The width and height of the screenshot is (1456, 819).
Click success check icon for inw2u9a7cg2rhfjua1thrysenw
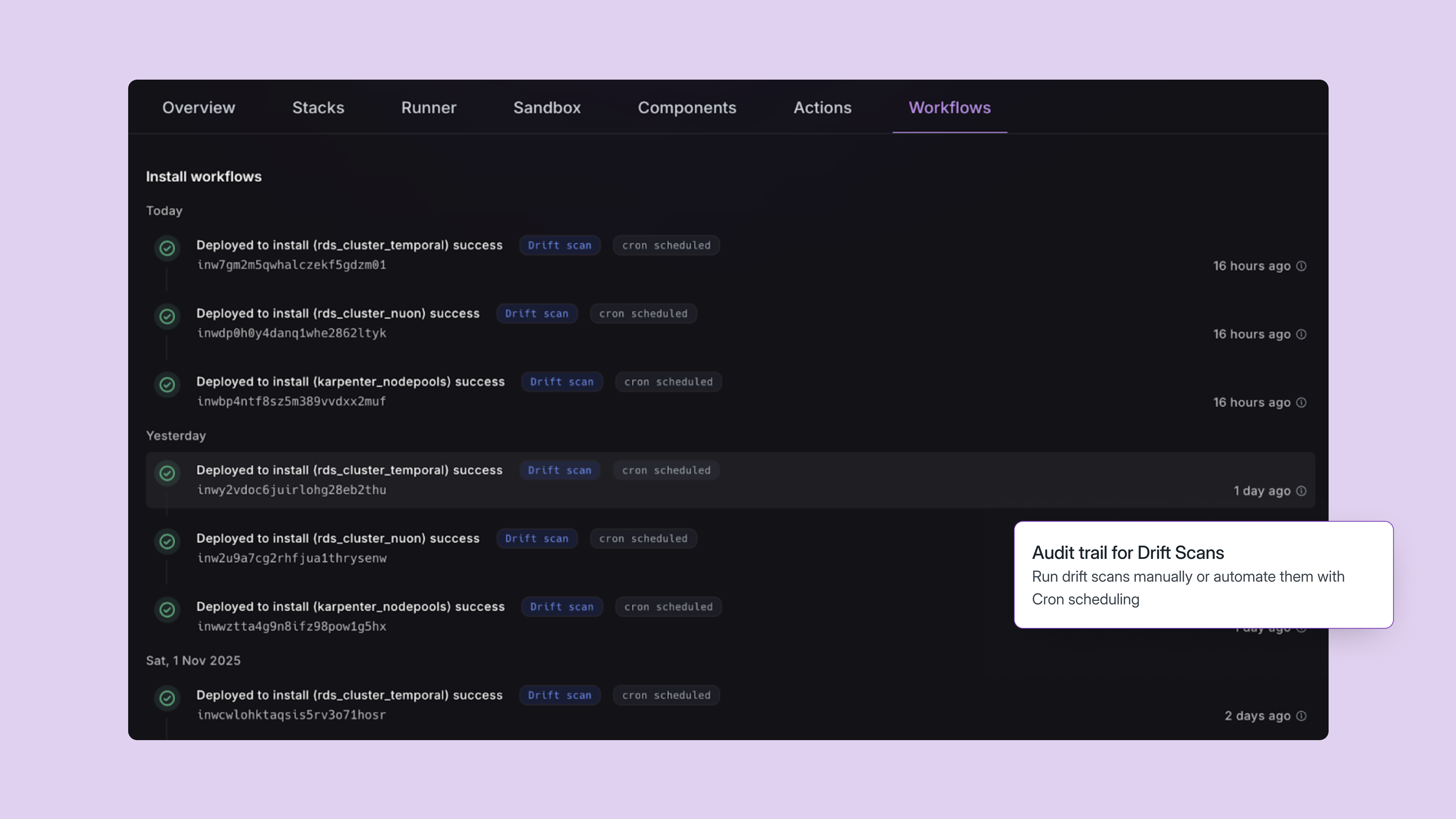pyautogui.click(x=167, y=541)
